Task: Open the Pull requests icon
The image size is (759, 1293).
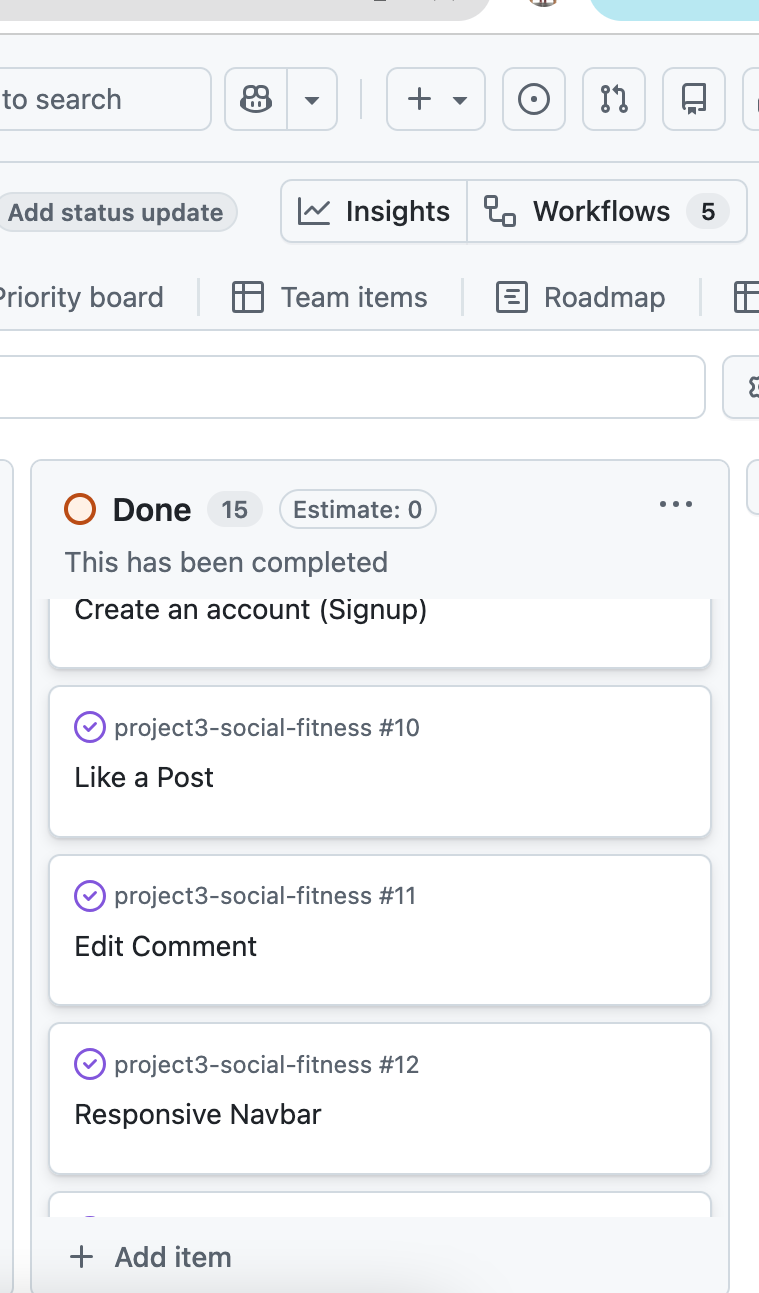Action: point(614,99)
